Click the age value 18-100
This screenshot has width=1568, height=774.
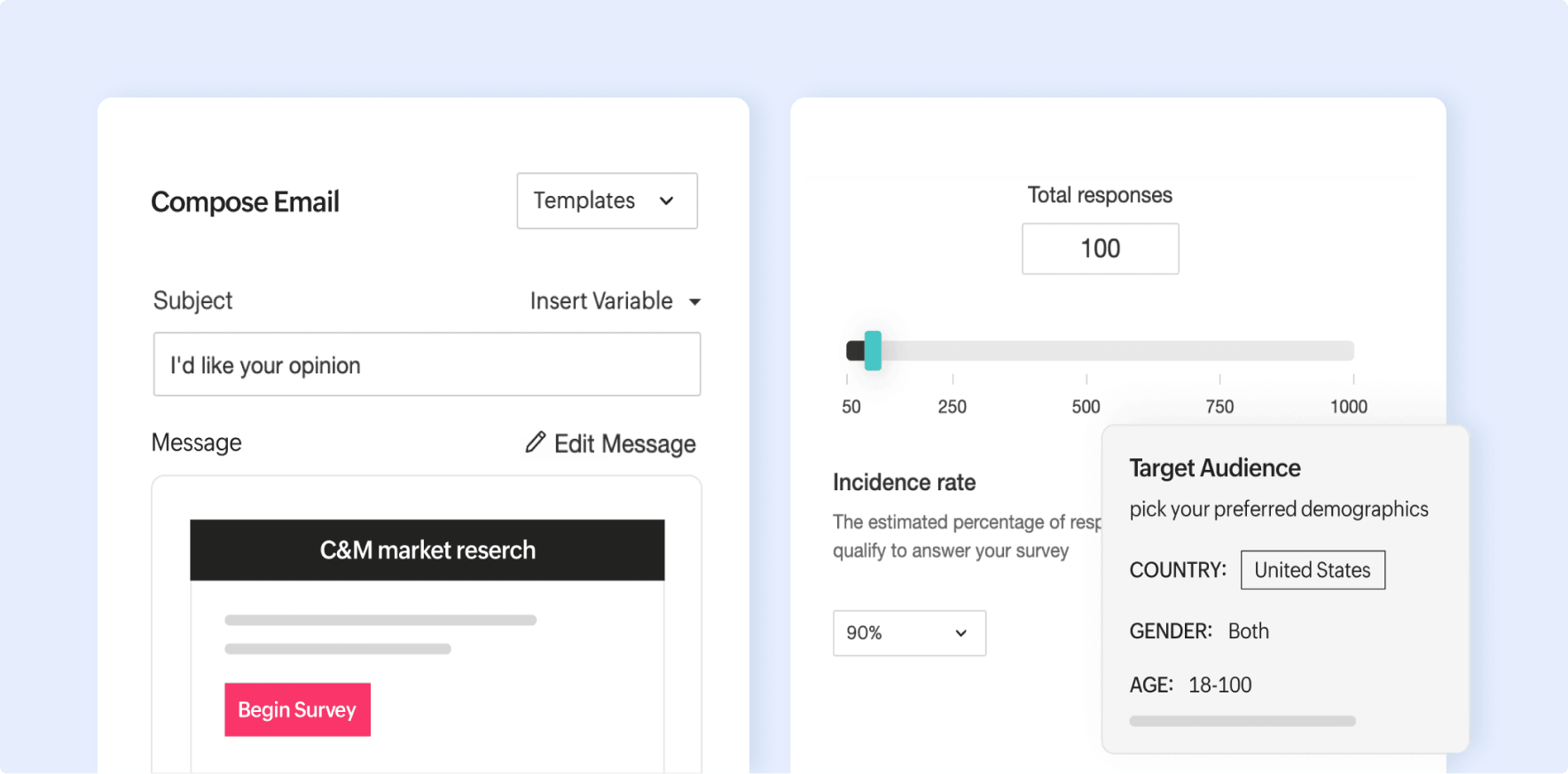click(1219, 685)
